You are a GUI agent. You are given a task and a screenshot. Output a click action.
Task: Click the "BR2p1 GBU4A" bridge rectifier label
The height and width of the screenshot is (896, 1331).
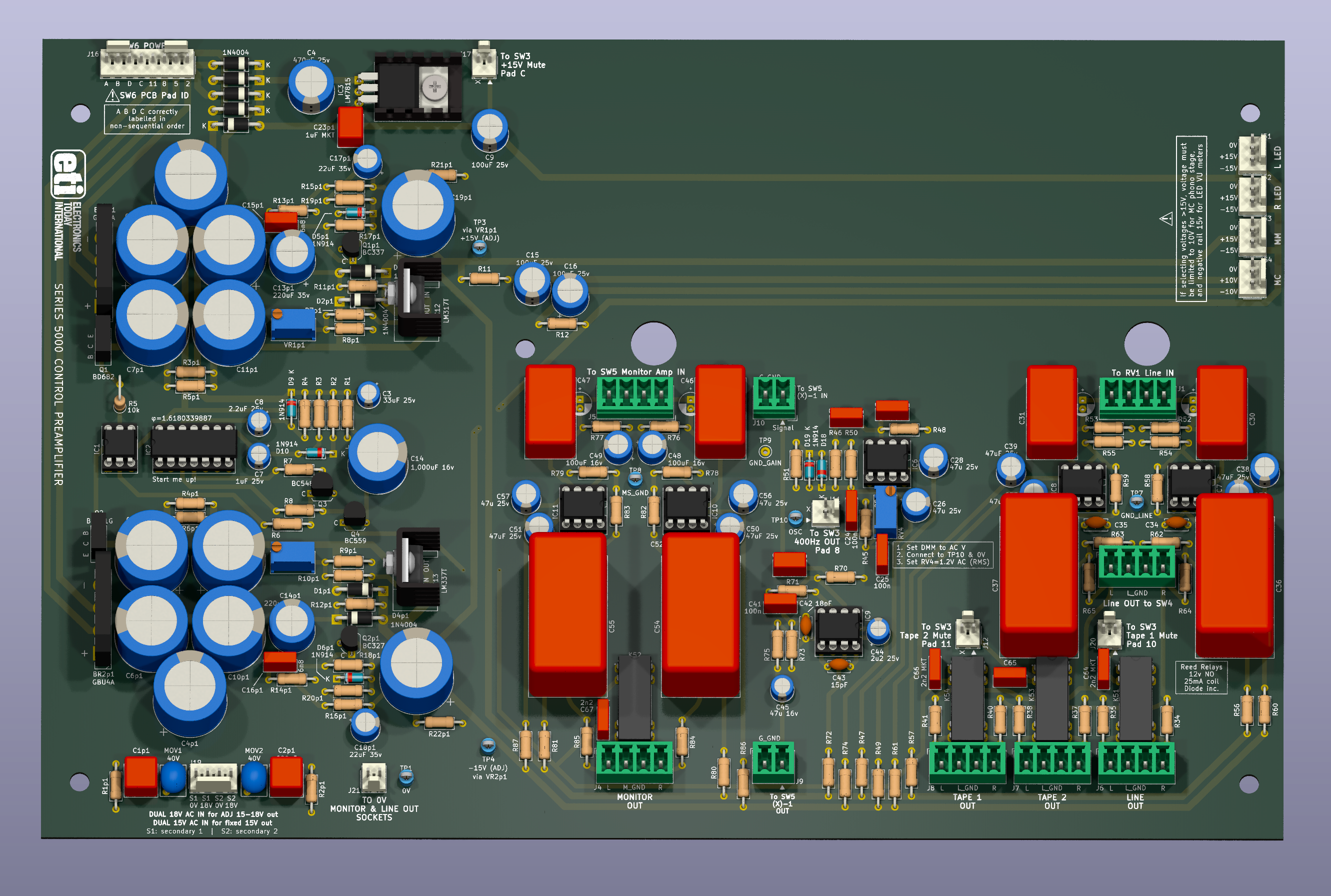(103, 677)
